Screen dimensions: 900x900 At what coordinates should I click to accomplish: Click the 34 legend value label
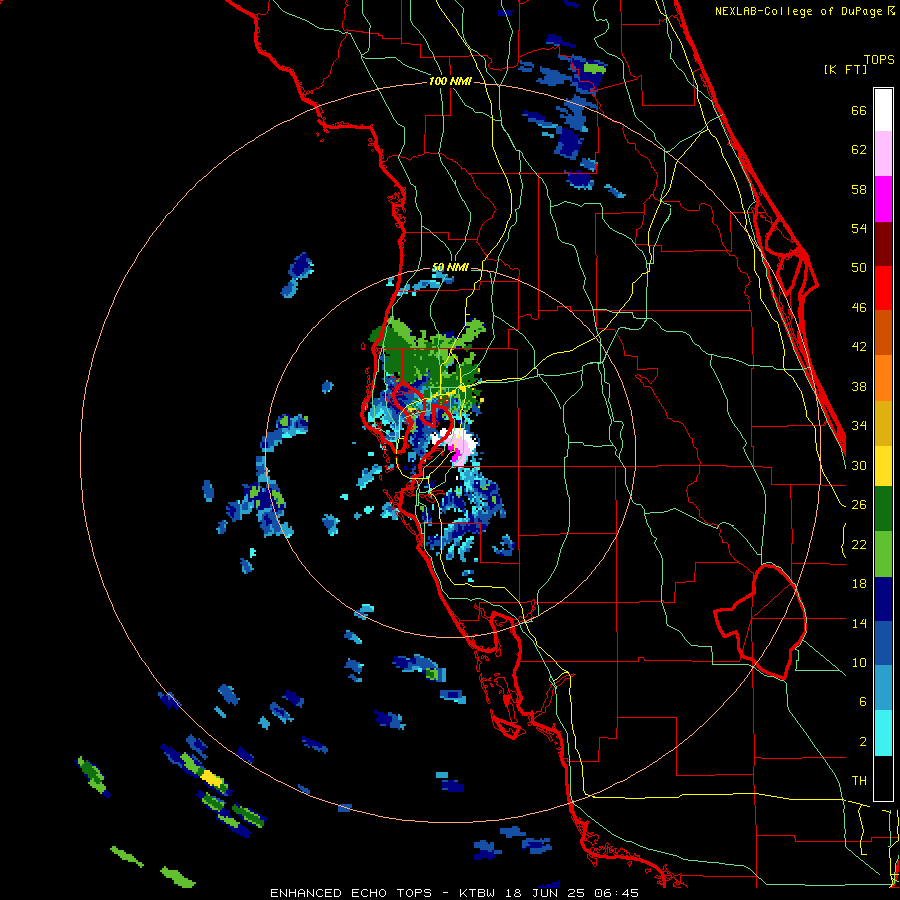coord(859,426)
